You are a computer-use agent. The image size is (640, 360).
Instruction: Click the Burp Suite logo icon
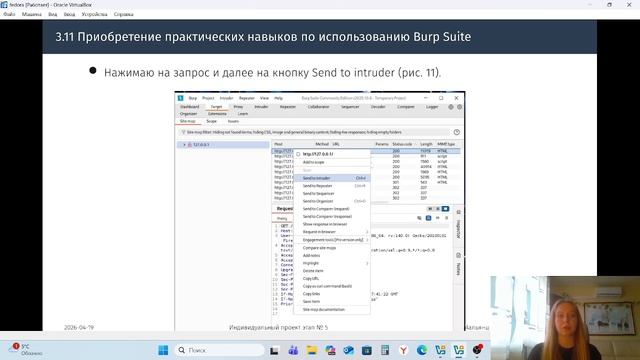181,98
